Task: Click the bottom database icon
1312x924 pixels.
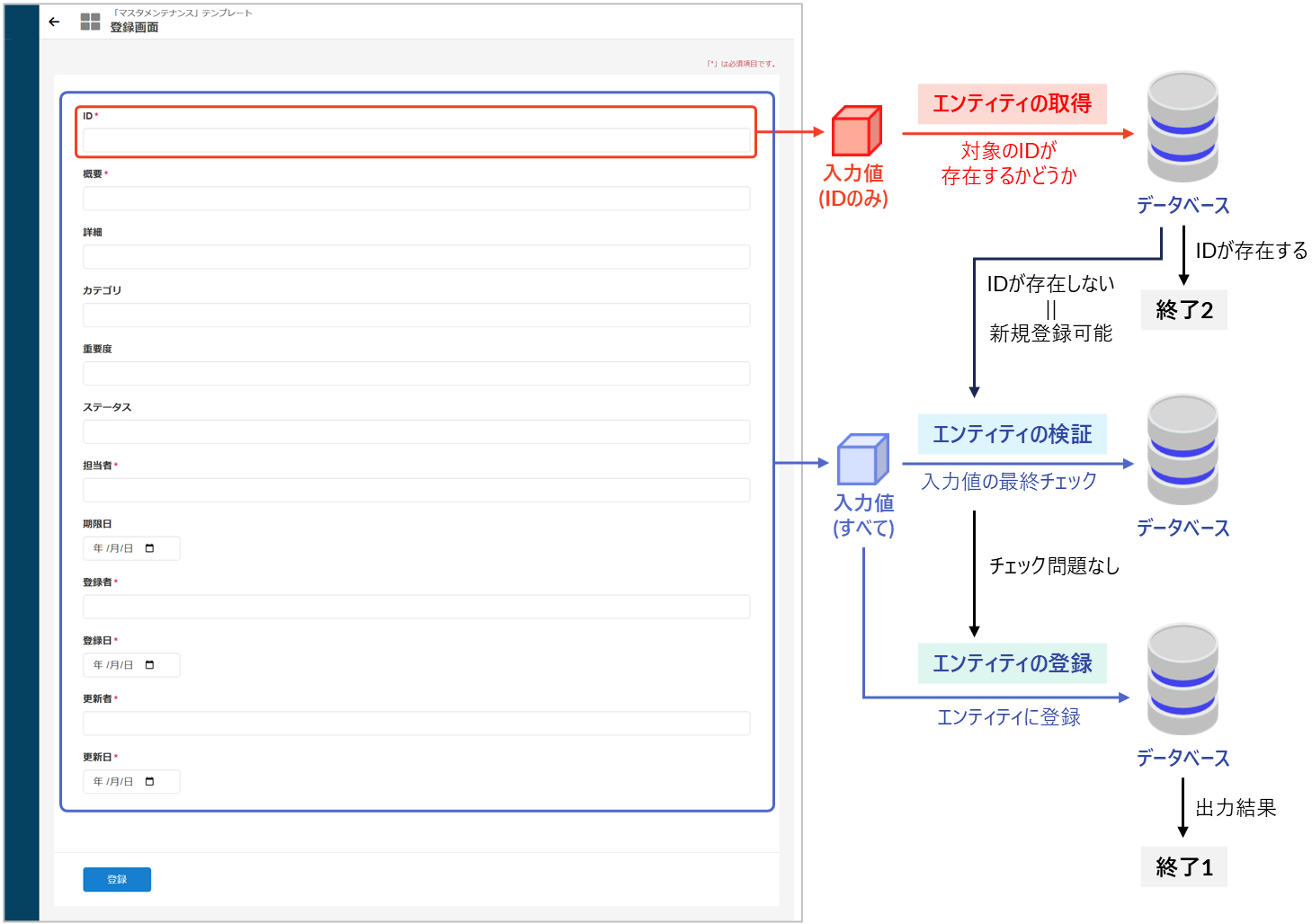Action: 1182,680
